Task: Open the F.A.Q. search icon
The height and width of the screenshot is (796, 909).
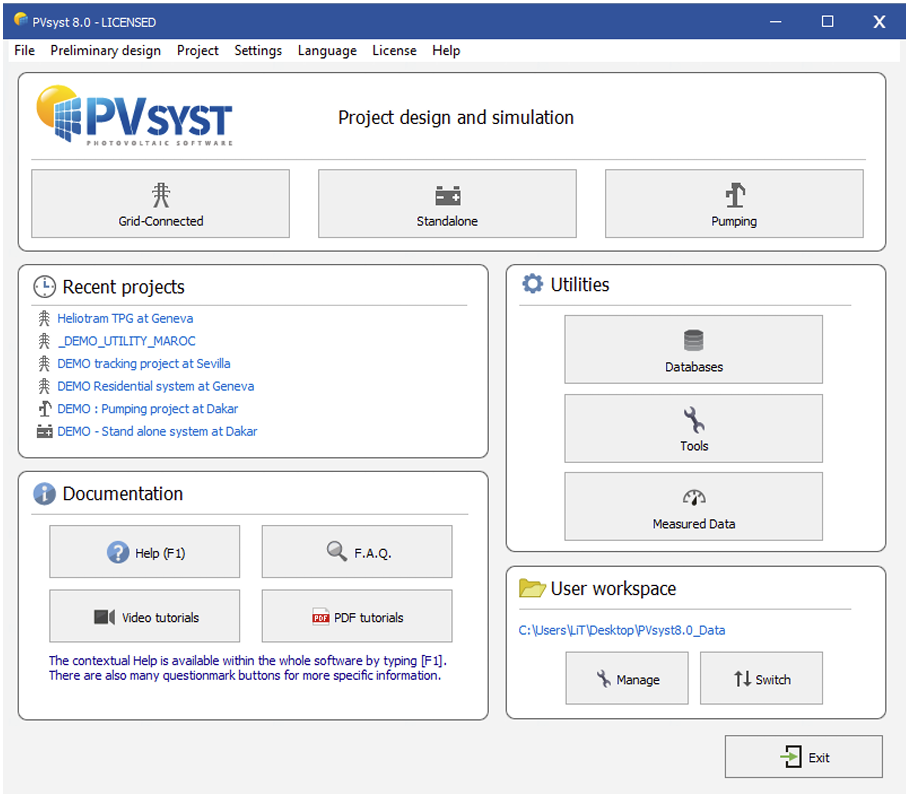Action: (356, 551)
